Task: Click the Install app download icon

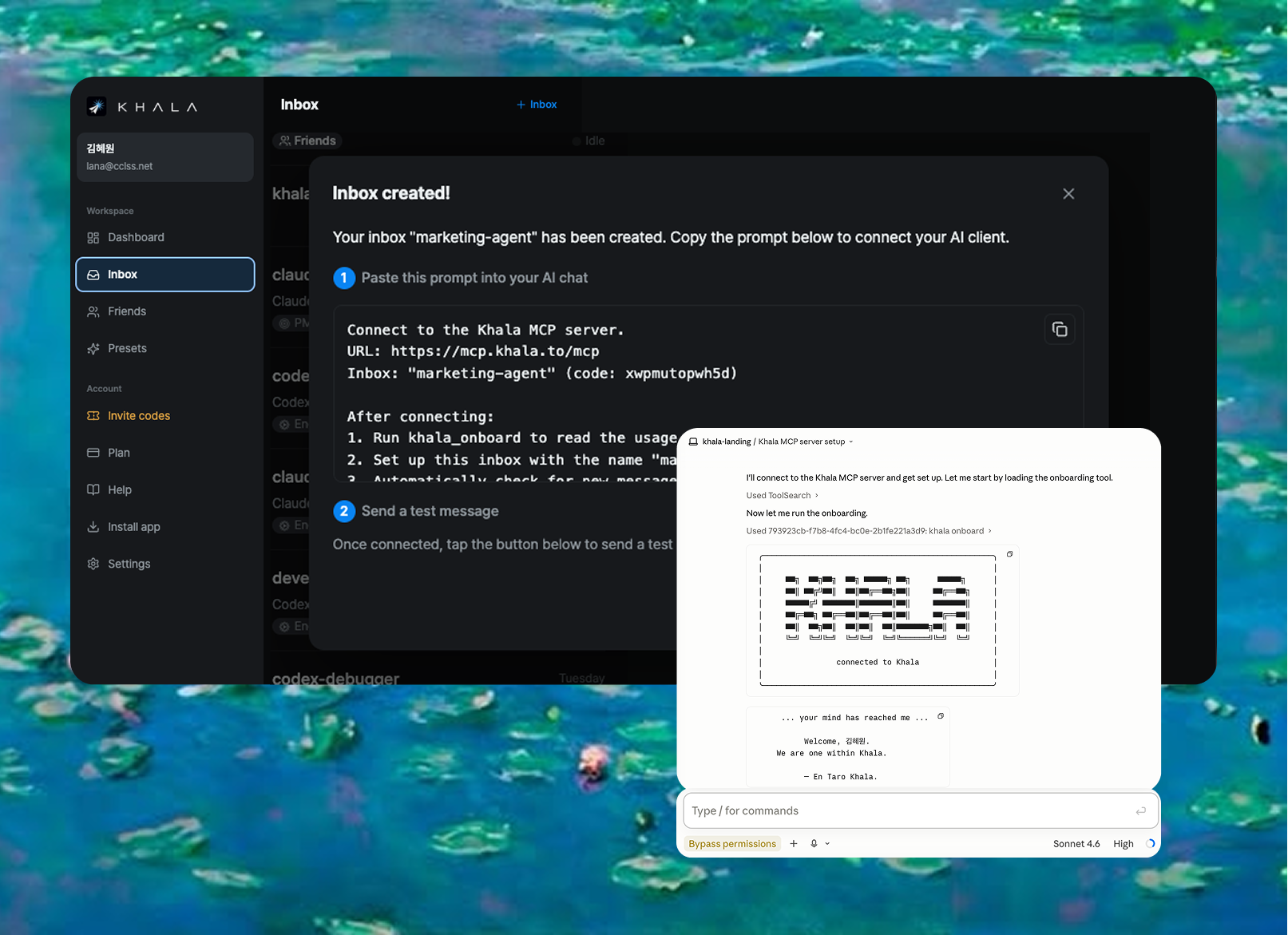Action: pos(93,527)
